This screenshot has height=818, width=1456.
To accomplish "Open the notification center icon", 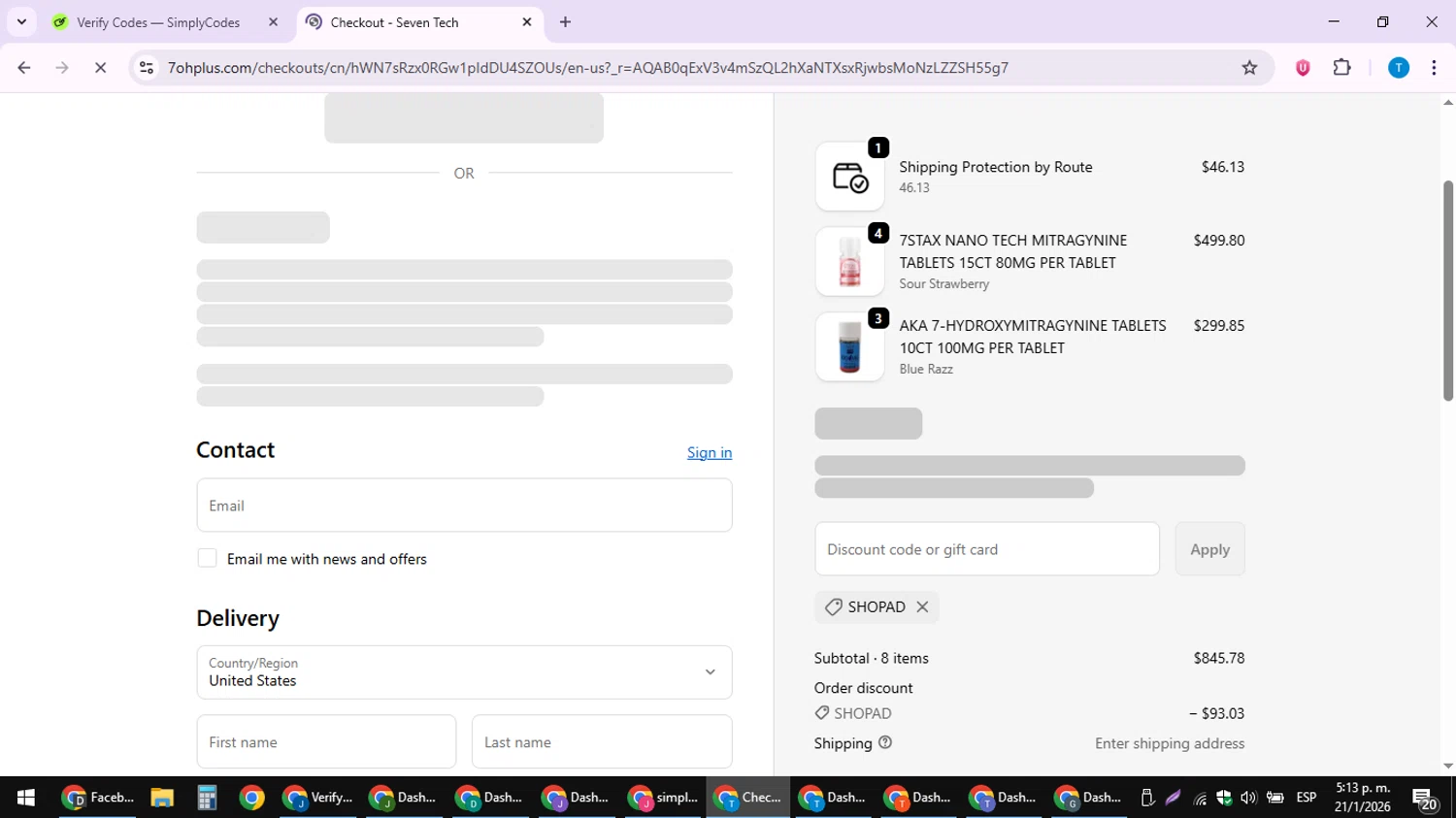I will click(1425, 799).
